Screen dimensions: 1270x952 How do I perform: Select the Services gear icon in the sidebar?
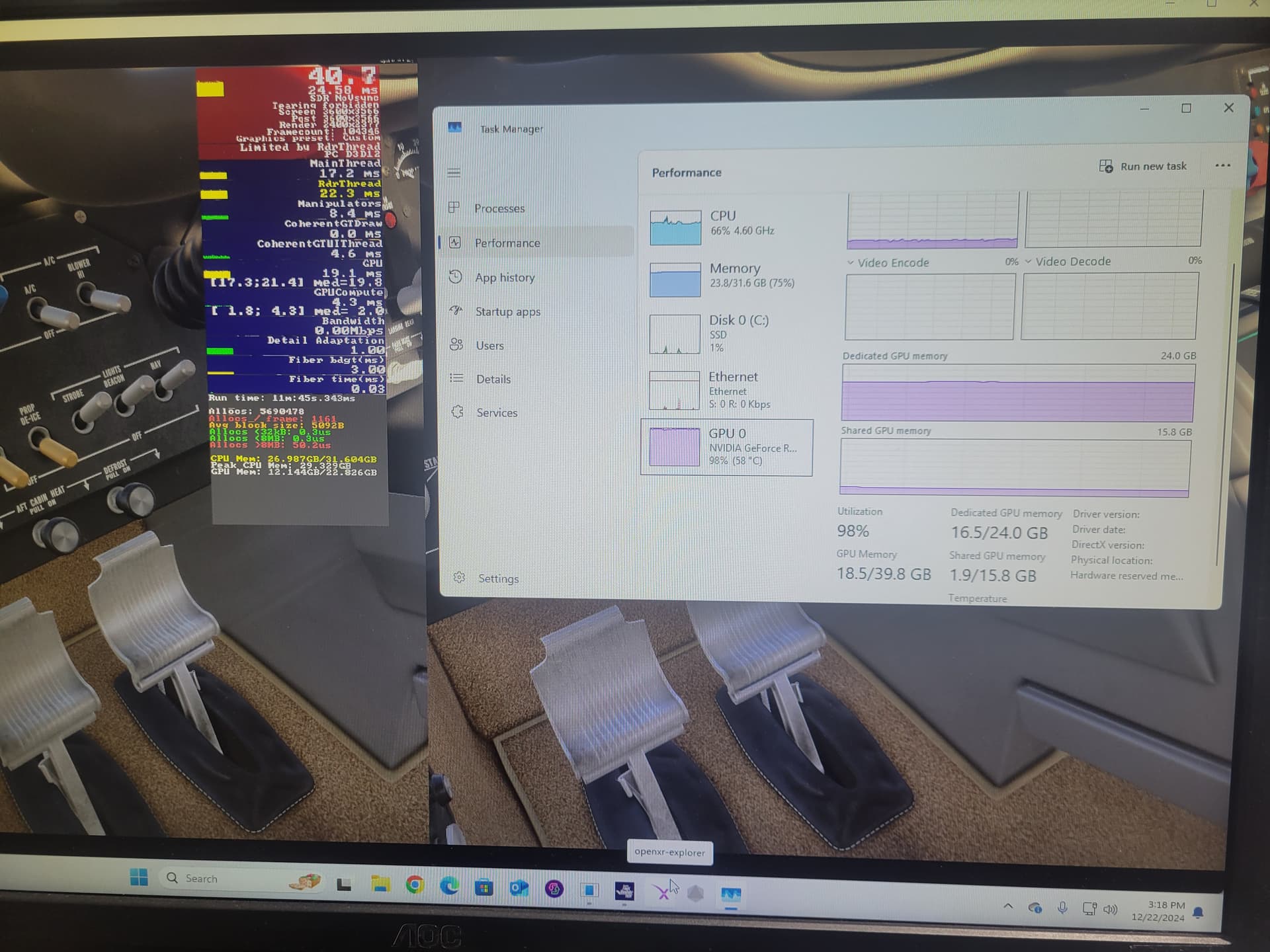pos(456,412)
